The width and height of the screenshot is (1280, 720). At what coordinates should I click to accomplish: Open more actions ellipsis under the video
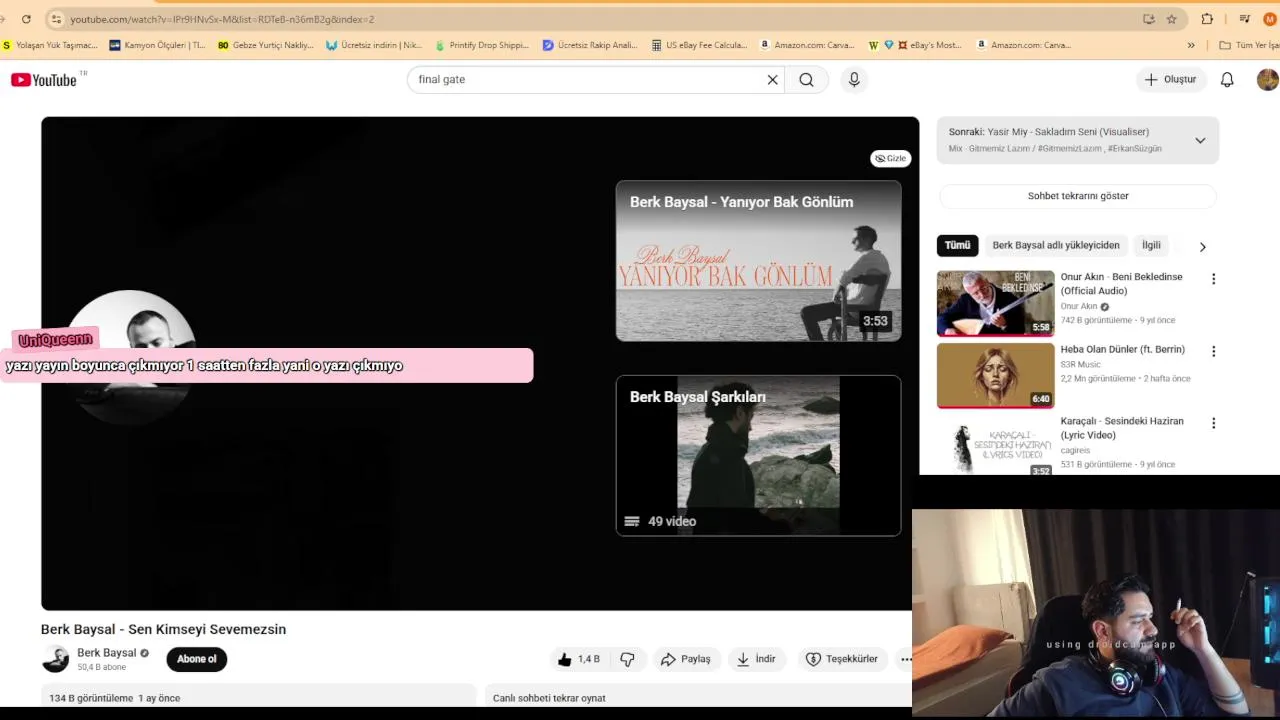(905, 659)
